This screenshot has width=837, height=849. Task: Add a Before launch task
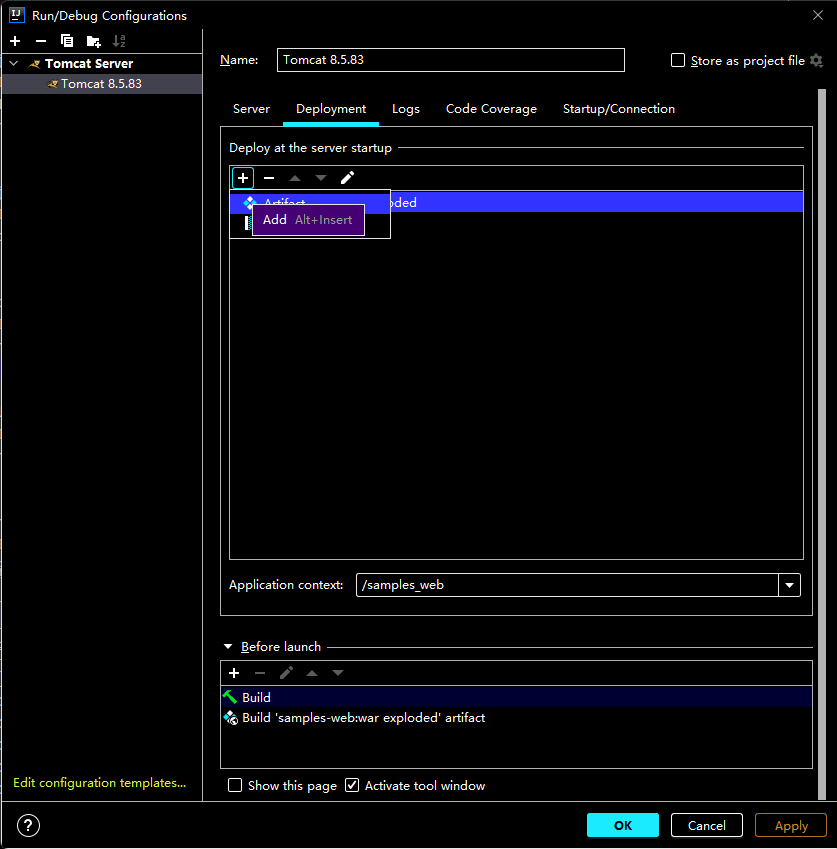234,673
